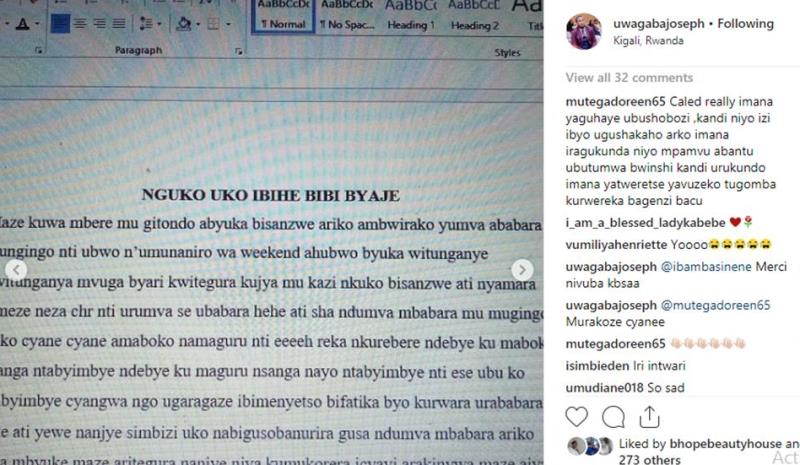
Task: Click the align left icon in Word ribbon
Action: (60, 23)
